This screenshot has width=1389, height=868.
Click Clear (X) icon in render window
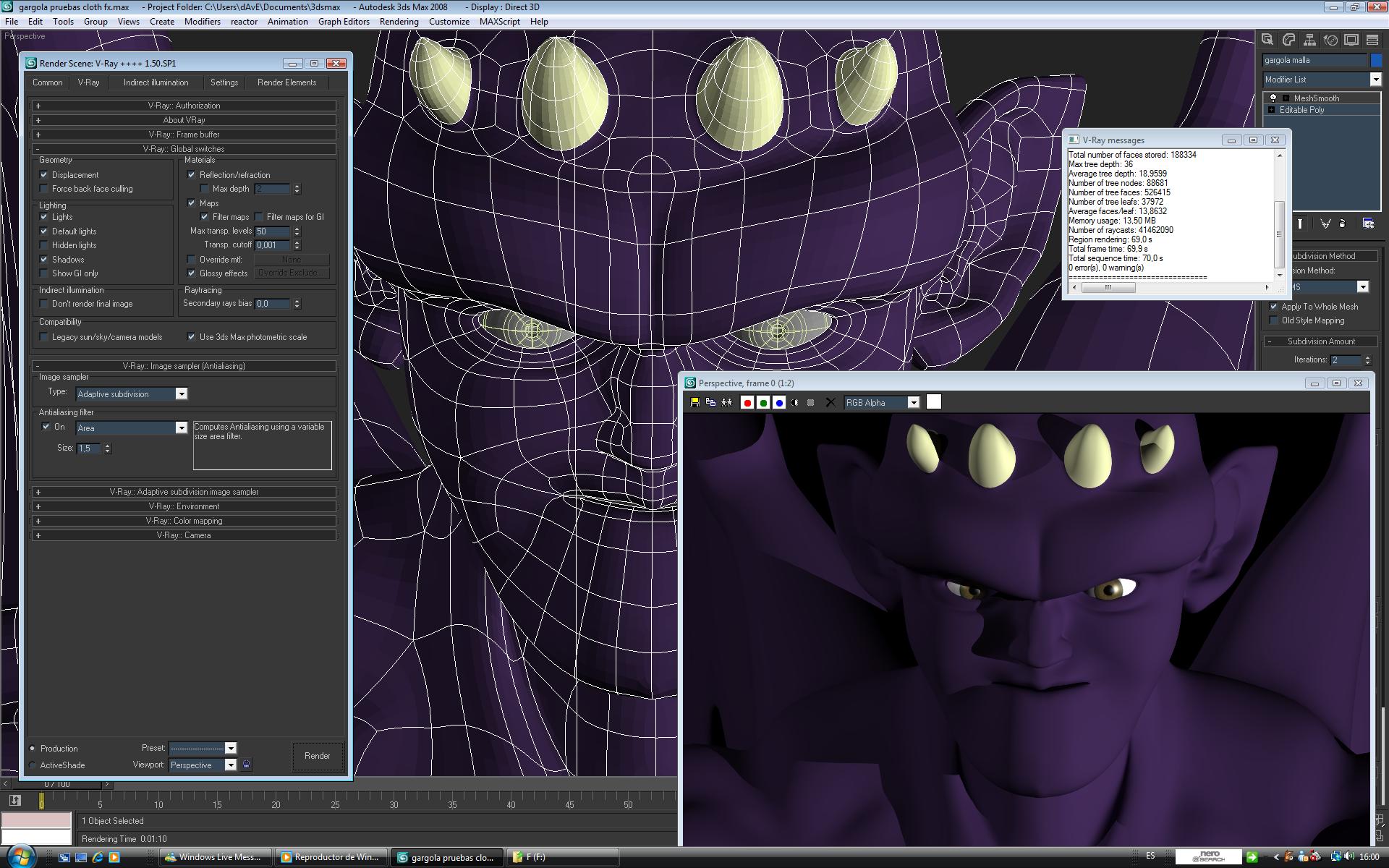tap(831, 403)
